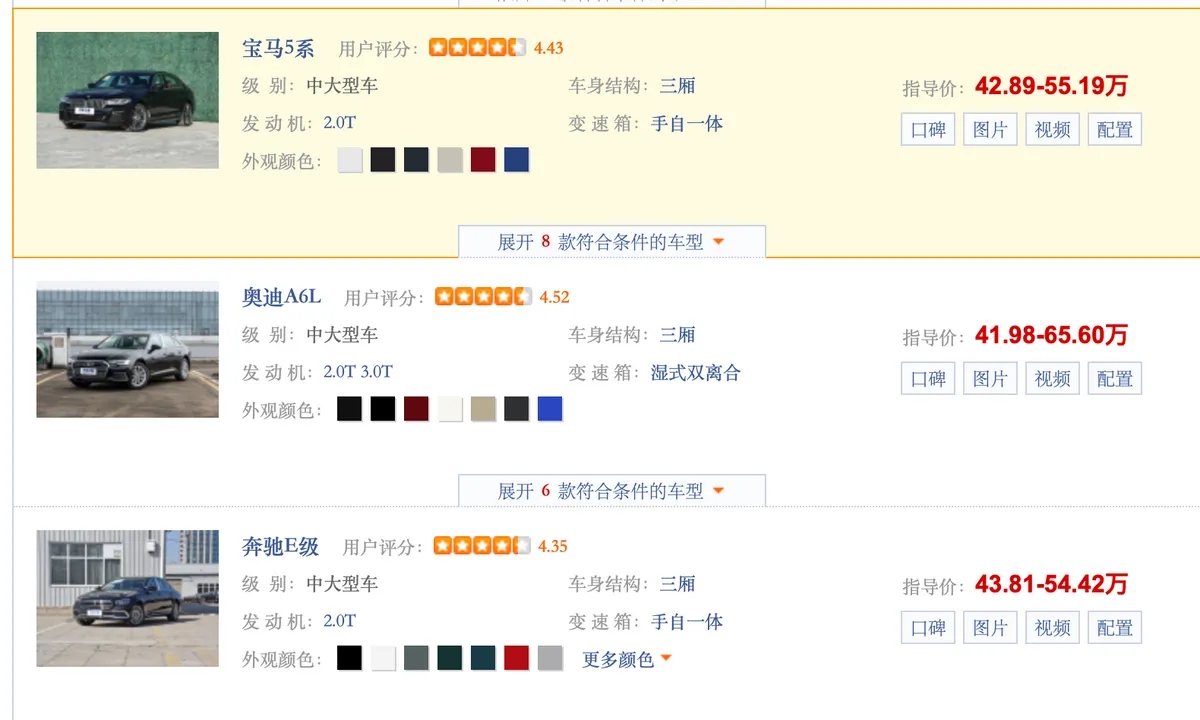Viewport: 1200px width, 720px height.
Task: Open the 宝马5系 car thumbnail image
Action: coord(127,100)
